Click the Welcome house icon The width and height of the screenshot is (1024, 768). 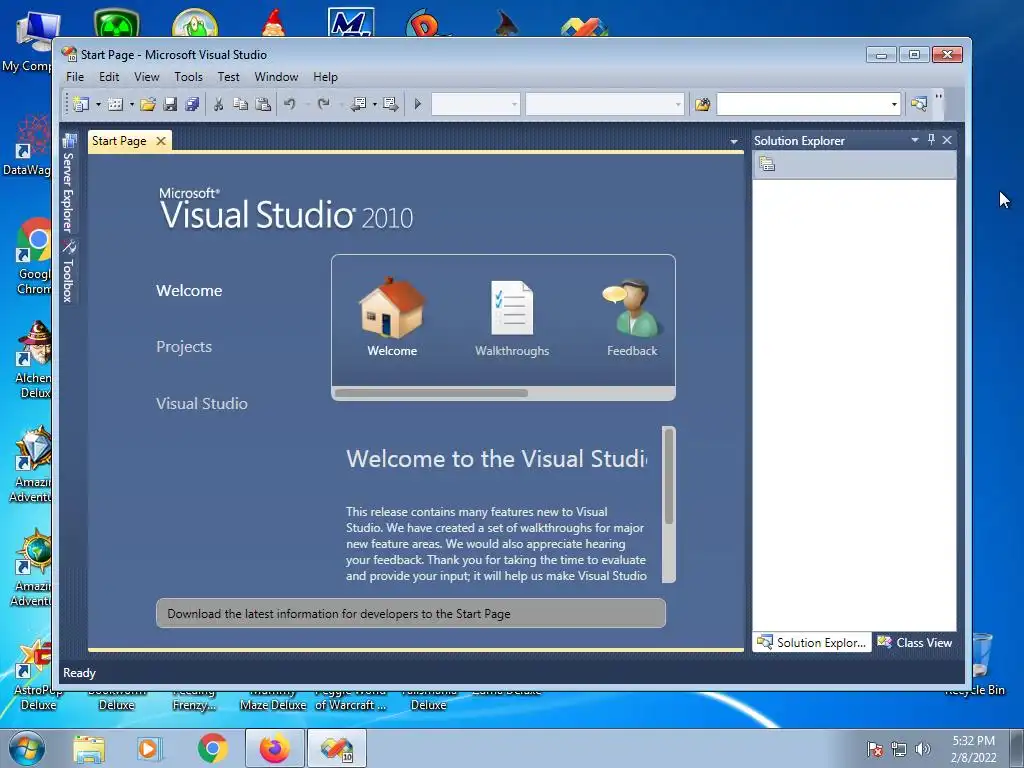pos(392,308)
